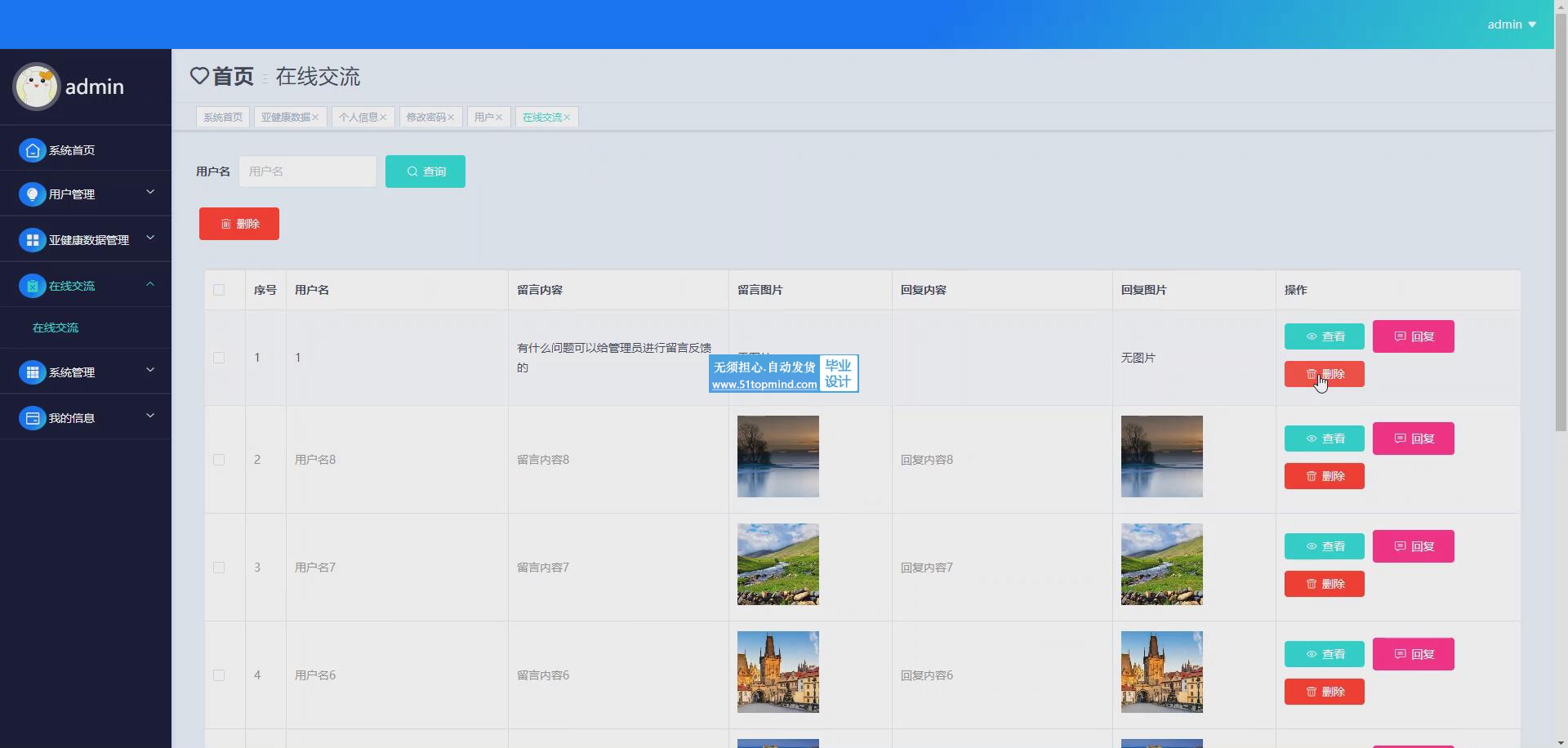Expand the 亚健康数据管理 menu chevron

pyautogui.click(x=150, y=238)
